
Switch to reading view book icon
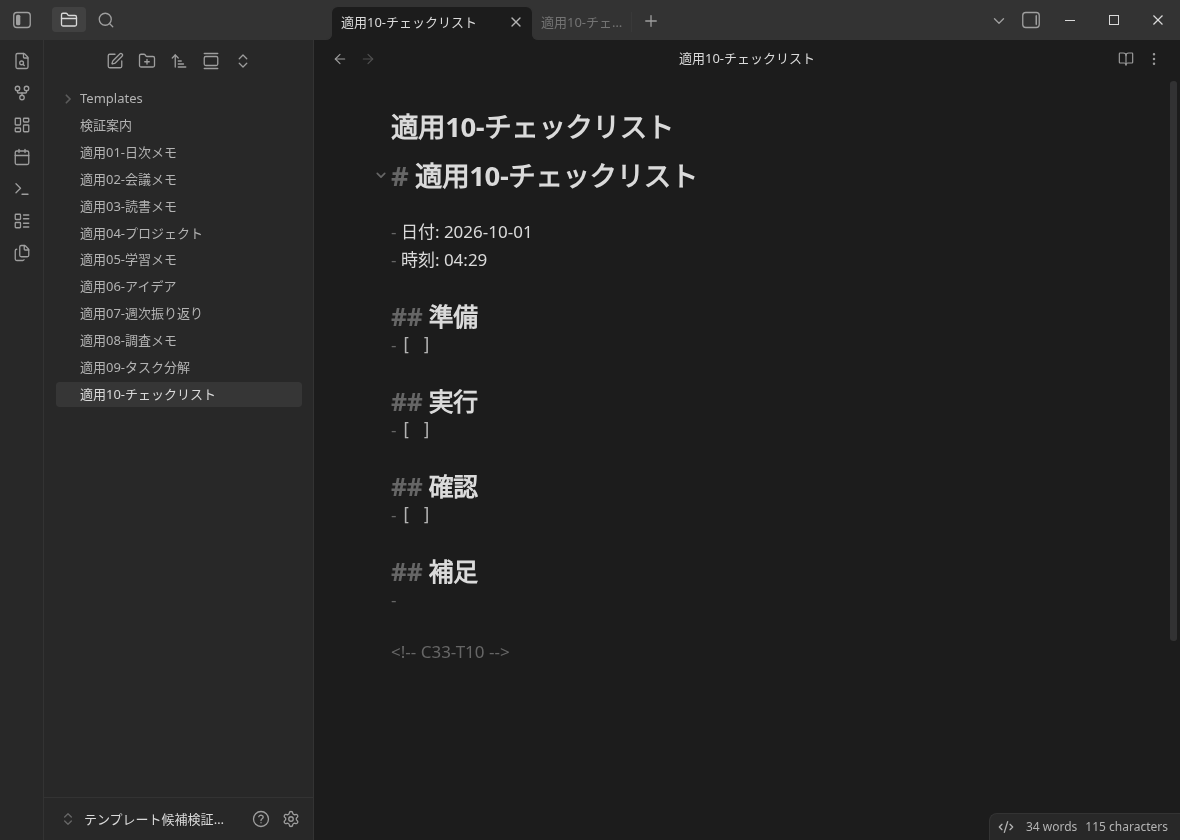click(1126, 59)
